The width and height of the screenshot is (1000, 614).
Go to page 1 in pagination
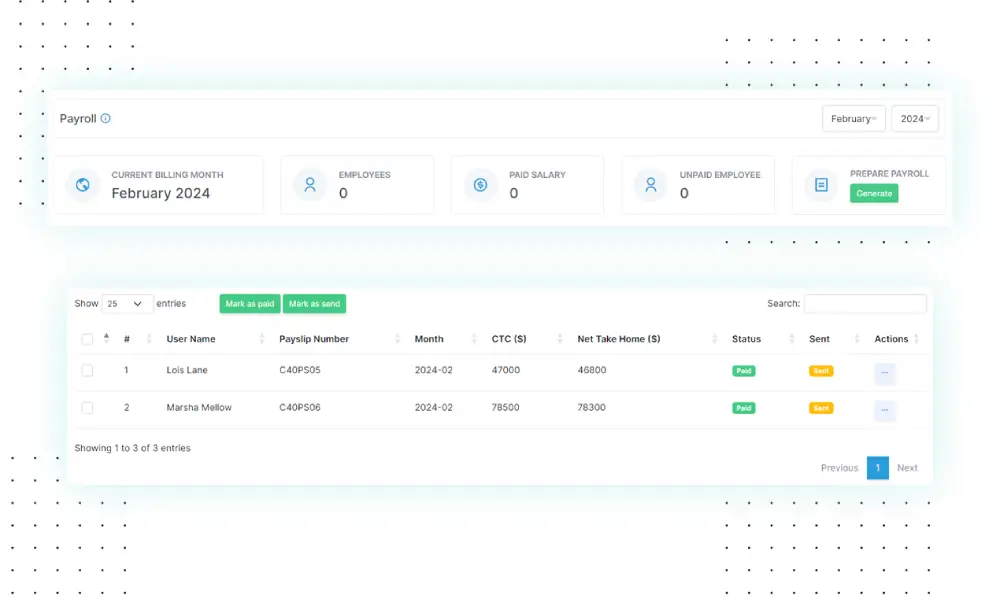click(x=877, y=468)
